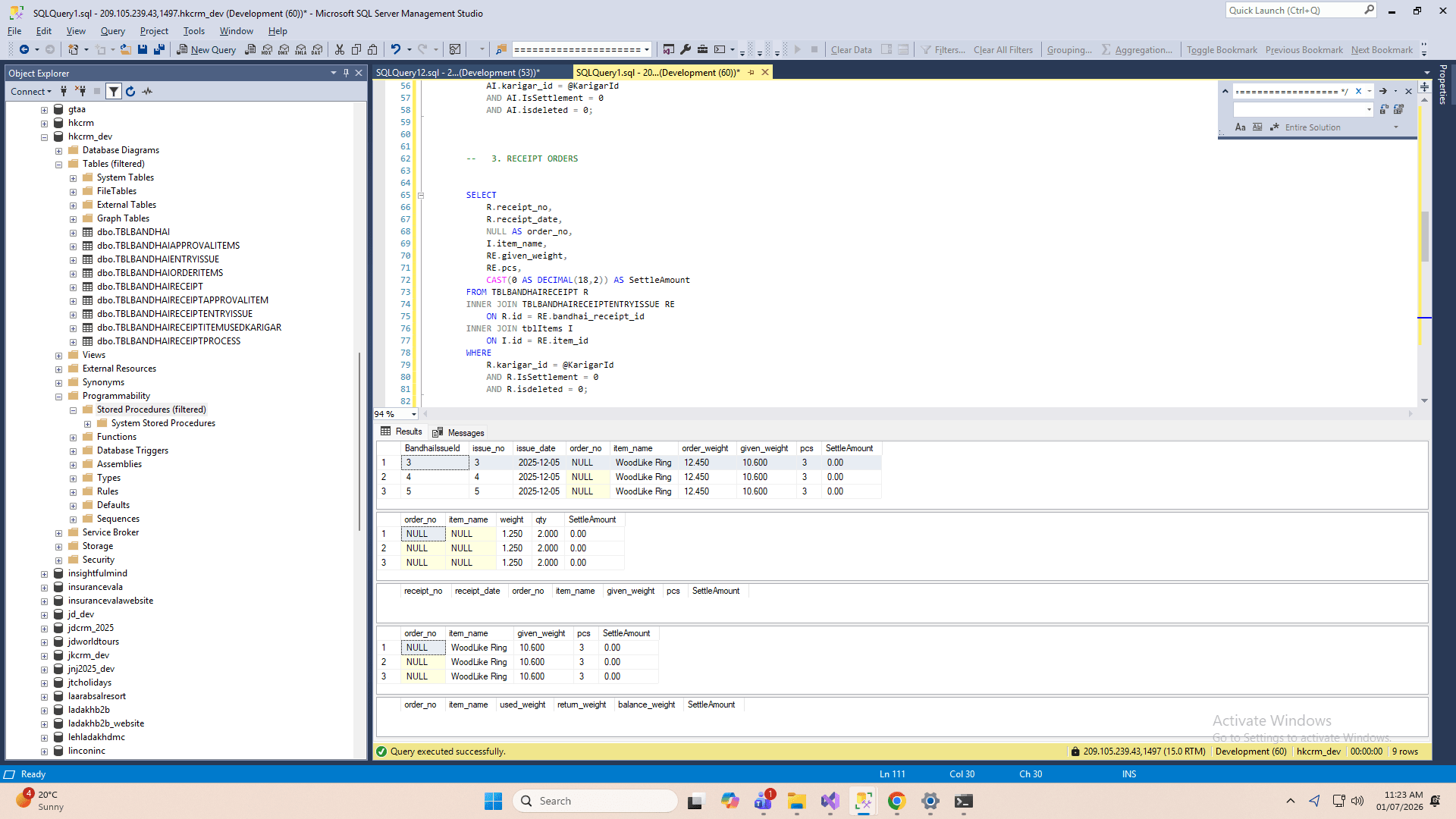The height and width of the screenshot is (819, 1456).
Task: Open the Messages results tab
Action: pyautogui.click(x=458, y=433)
